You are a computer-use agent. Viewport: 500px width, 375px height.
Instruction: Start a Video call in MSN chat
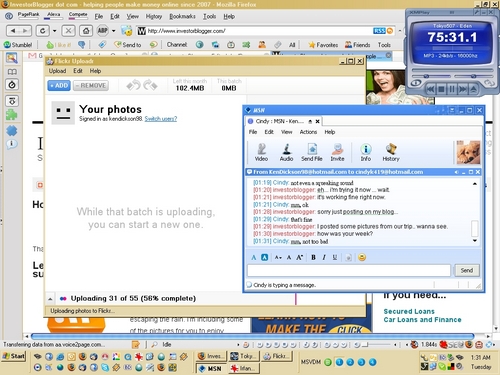tap(261, 152)
